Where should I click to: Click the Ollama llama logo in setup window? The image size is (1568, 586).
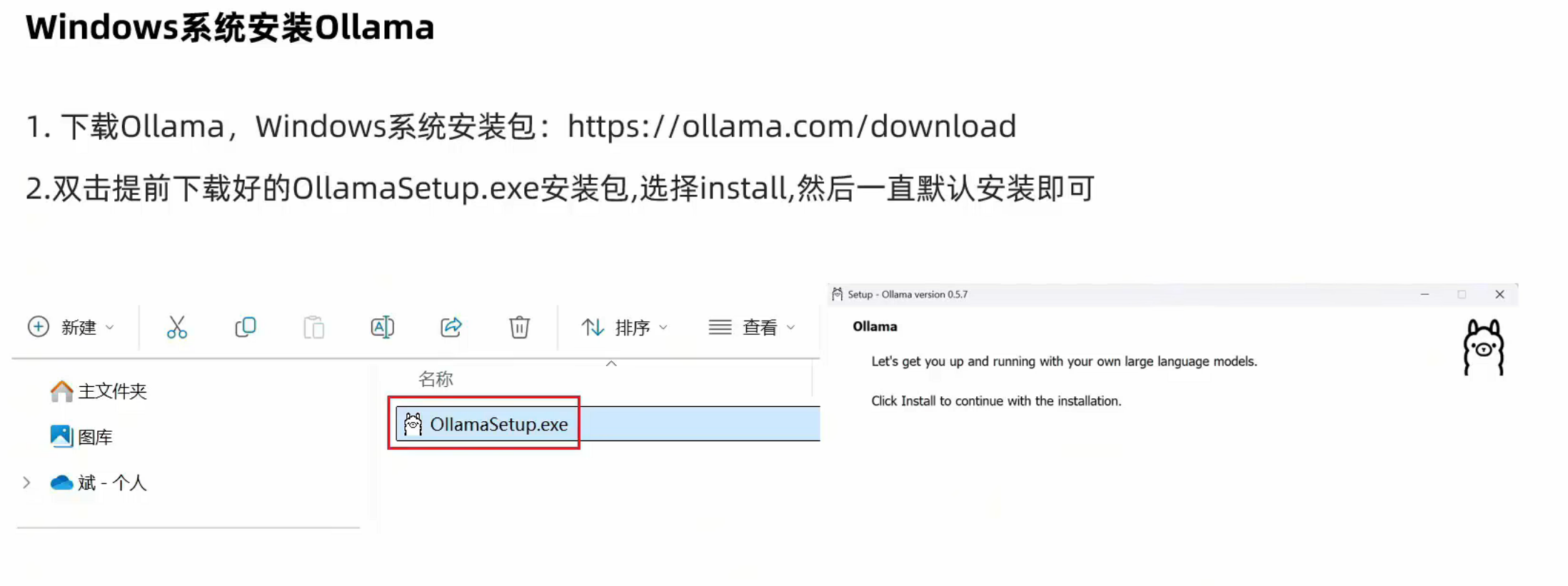tap(1483, 347)
